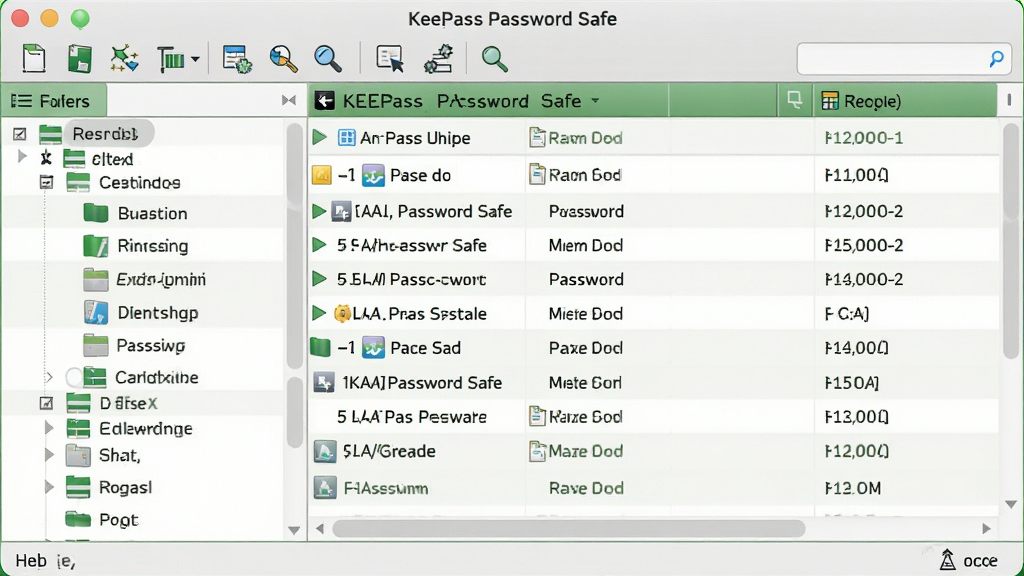Click the green magnifier search icon

click(x=494, y=59)
